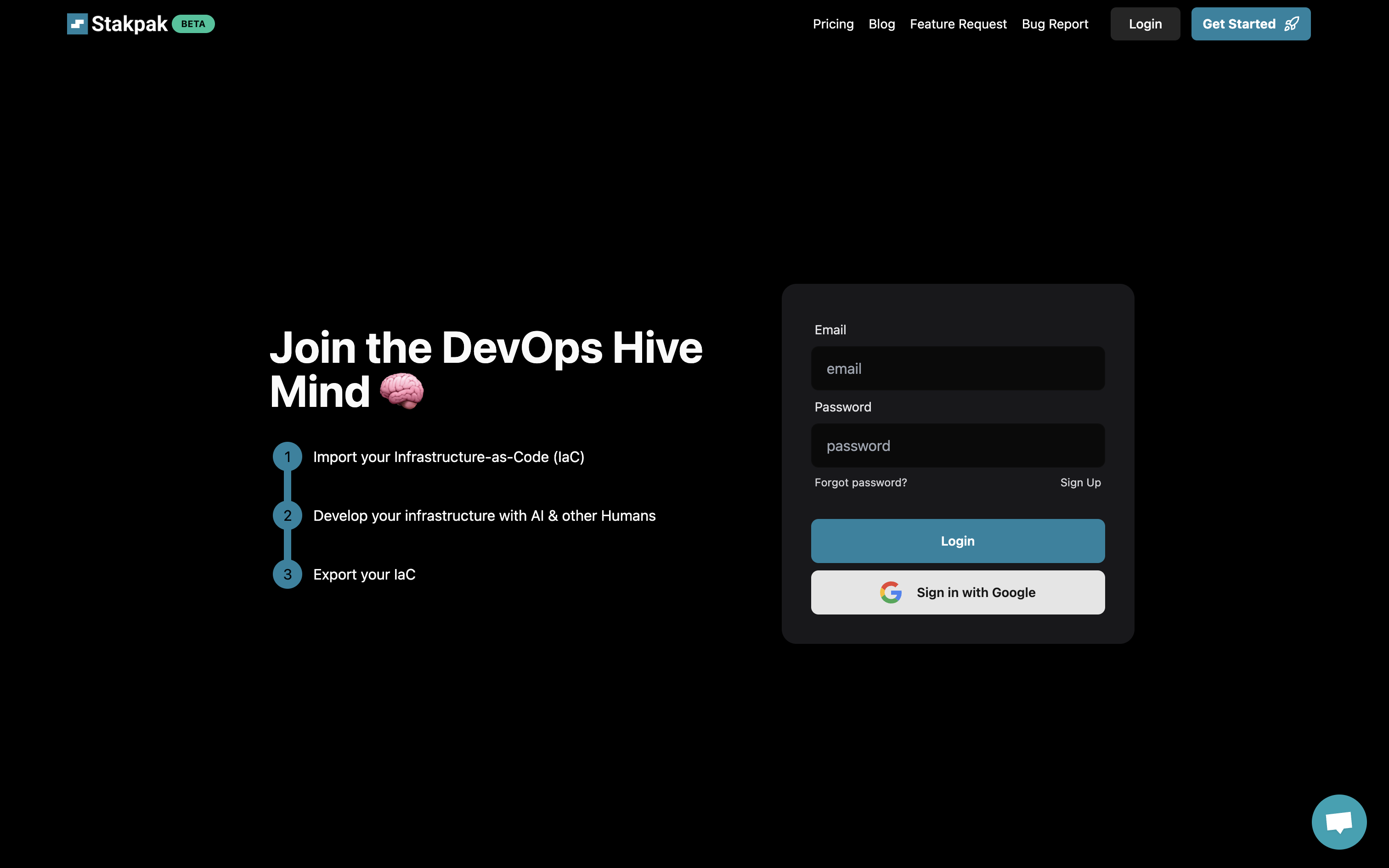Open the Pricing page
Viewport: 1389px width, 868px height.
pyautogui.click(x=833, y=24)
